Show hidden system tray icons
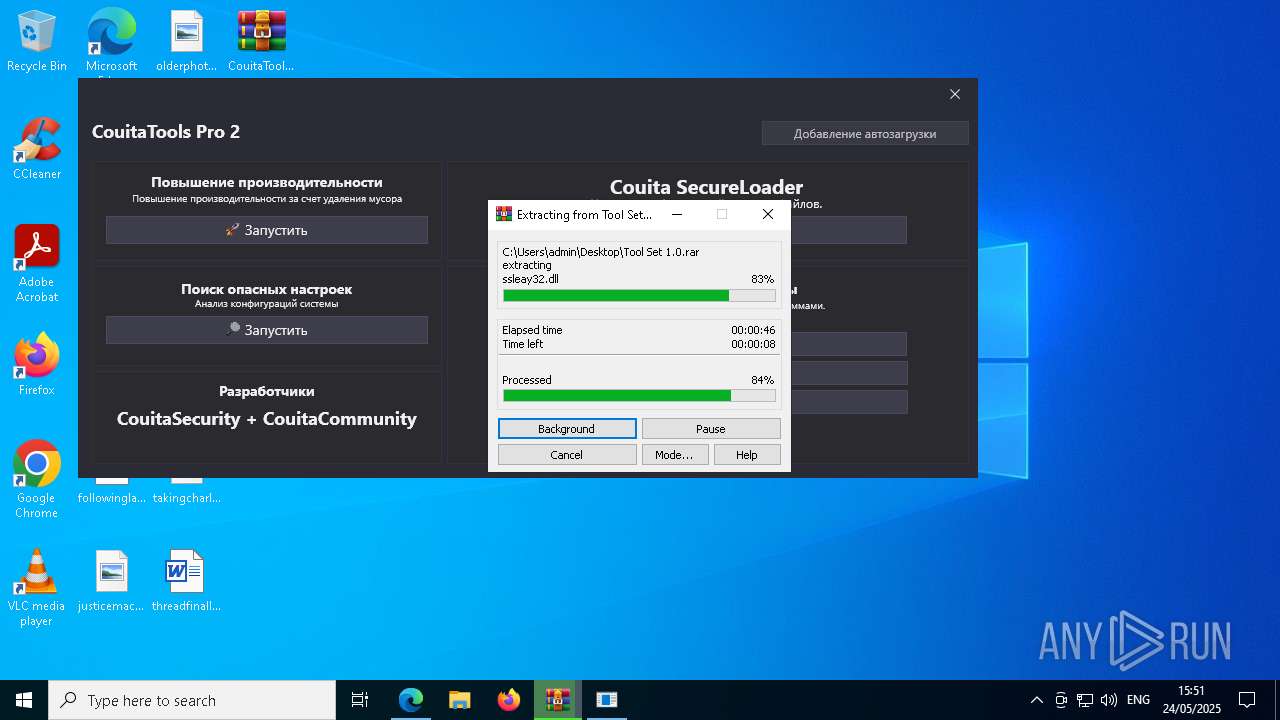This screenshot has width=1280, height=720. pyautogui.click(x=1036, y=700)
